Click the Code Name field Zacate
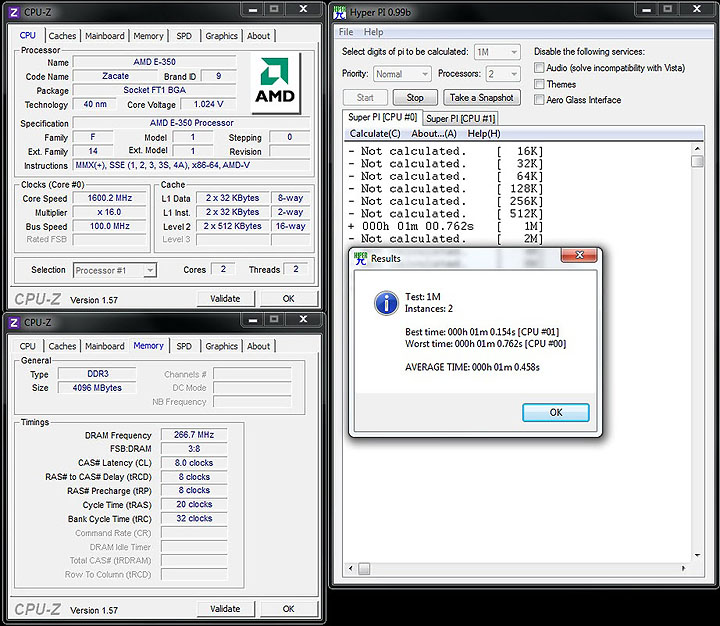The height and width of the screenshot is (626, 720). (x=115, y=76)
